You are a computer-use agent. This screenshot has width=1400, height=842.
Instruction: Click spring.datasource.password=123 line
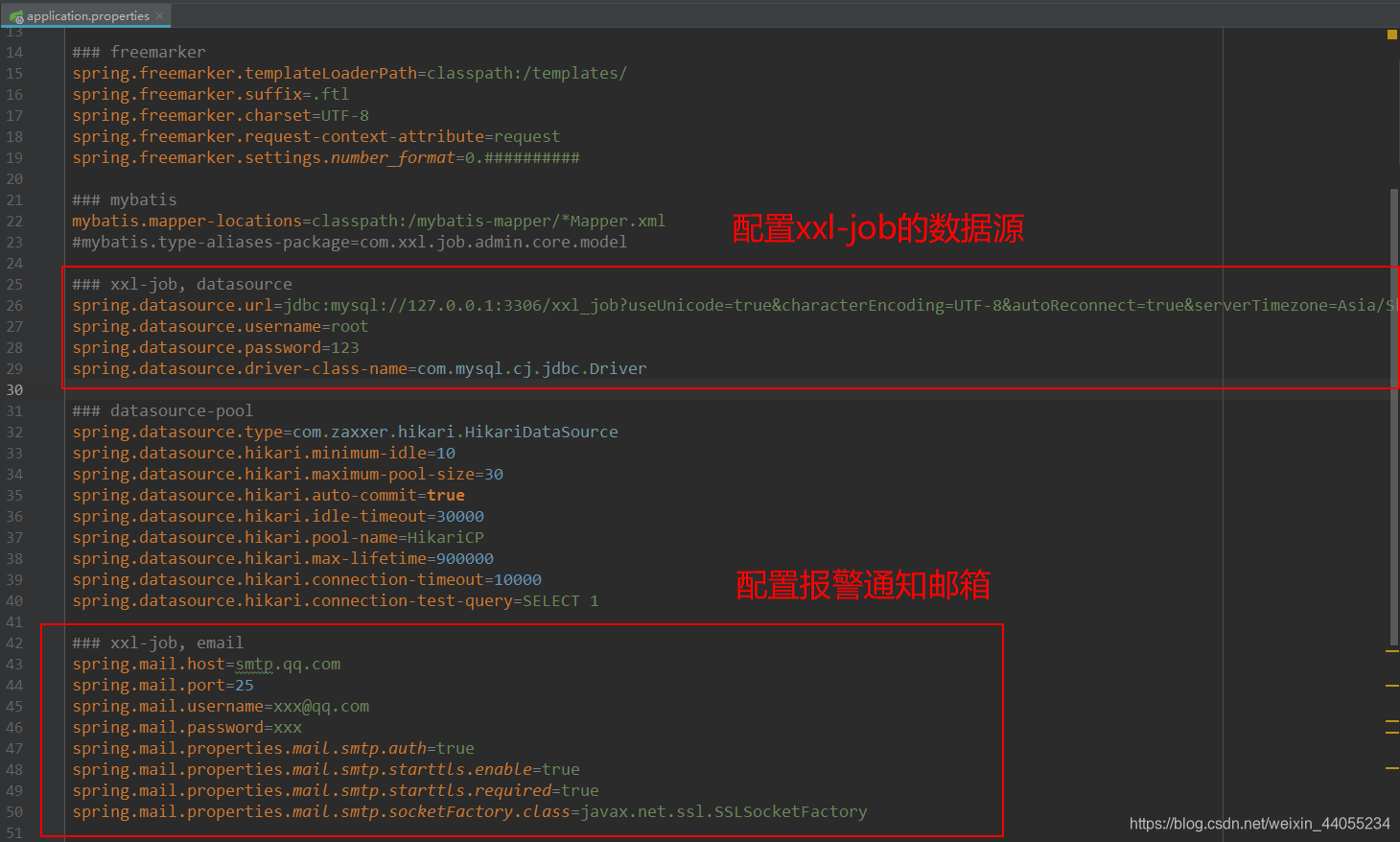click(216, 347)
